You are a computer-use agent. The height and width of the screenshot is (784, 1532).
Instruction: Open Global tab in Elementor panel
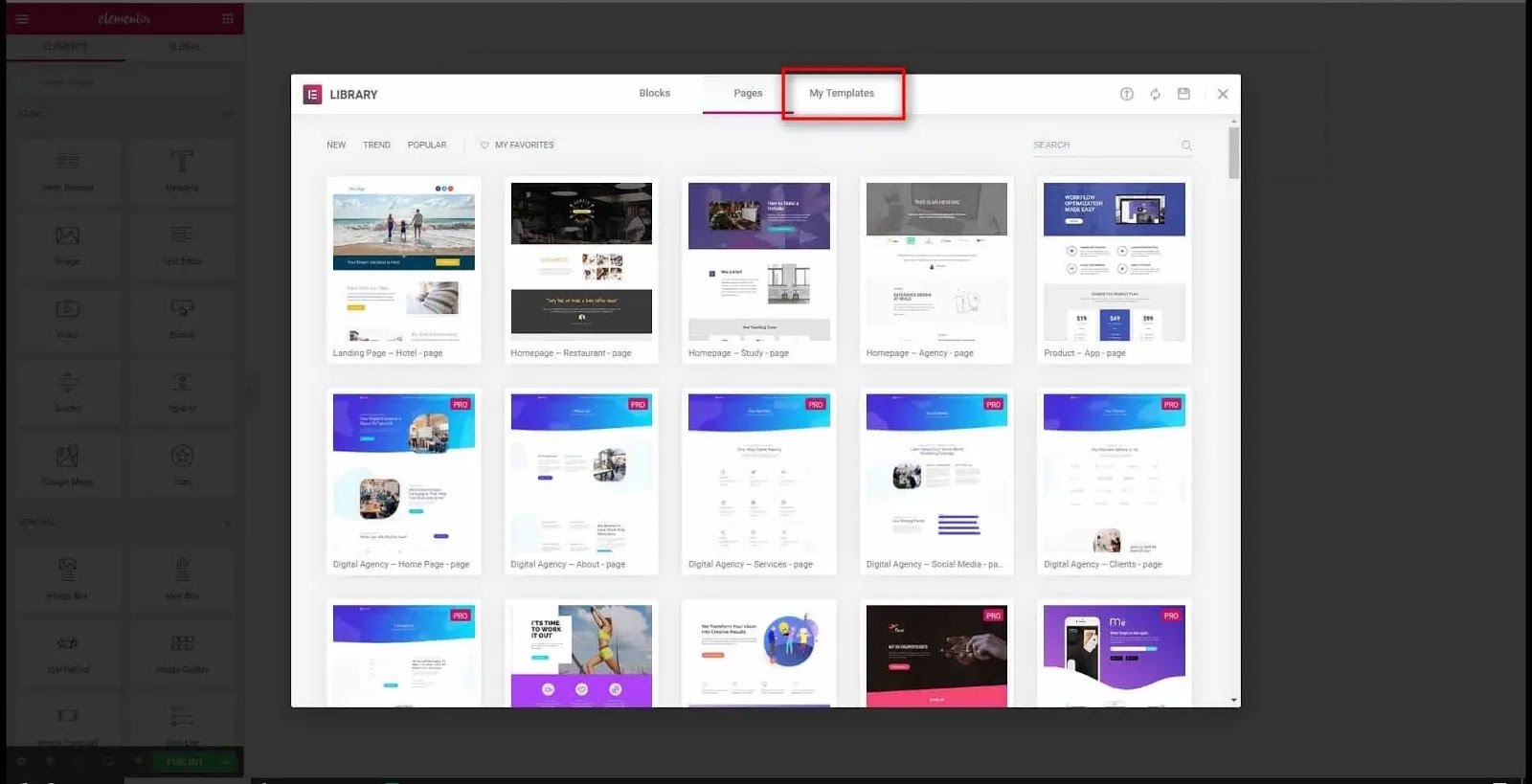pyautogui.click(x=185, y=47)
